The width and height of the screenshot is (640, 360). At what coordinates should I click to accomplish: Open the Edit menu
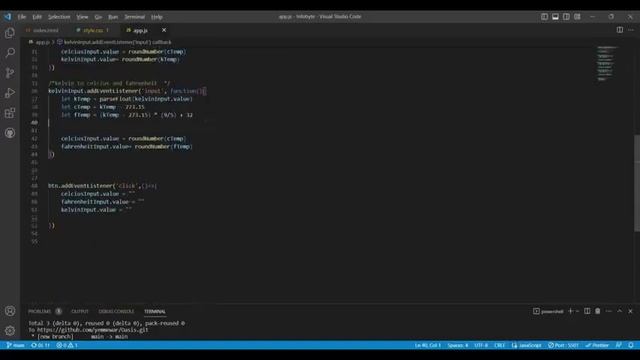[37, 17]
